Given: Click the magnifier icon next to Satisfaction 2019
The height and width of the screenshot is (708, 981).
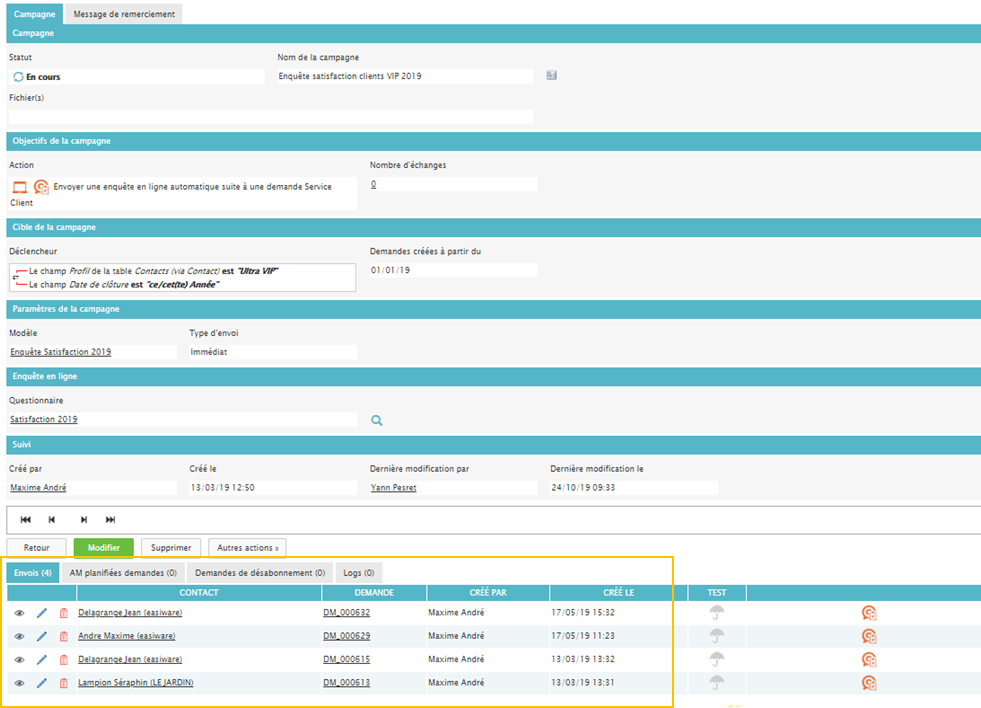Looking at the screenshot, I should [377, 421].
